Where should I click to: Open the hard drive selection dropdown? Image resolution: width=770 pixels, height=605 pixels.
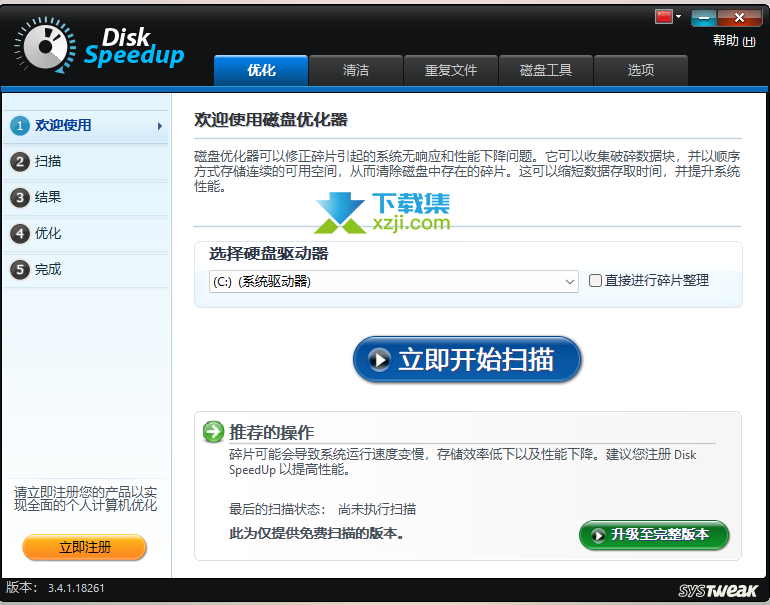click(x=394, y=282)
